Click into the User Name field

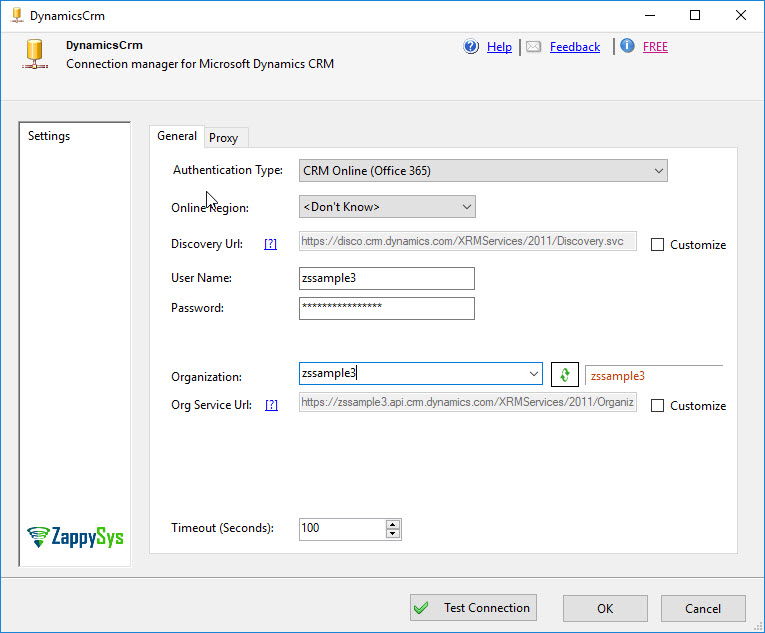(x=387, y=278)
